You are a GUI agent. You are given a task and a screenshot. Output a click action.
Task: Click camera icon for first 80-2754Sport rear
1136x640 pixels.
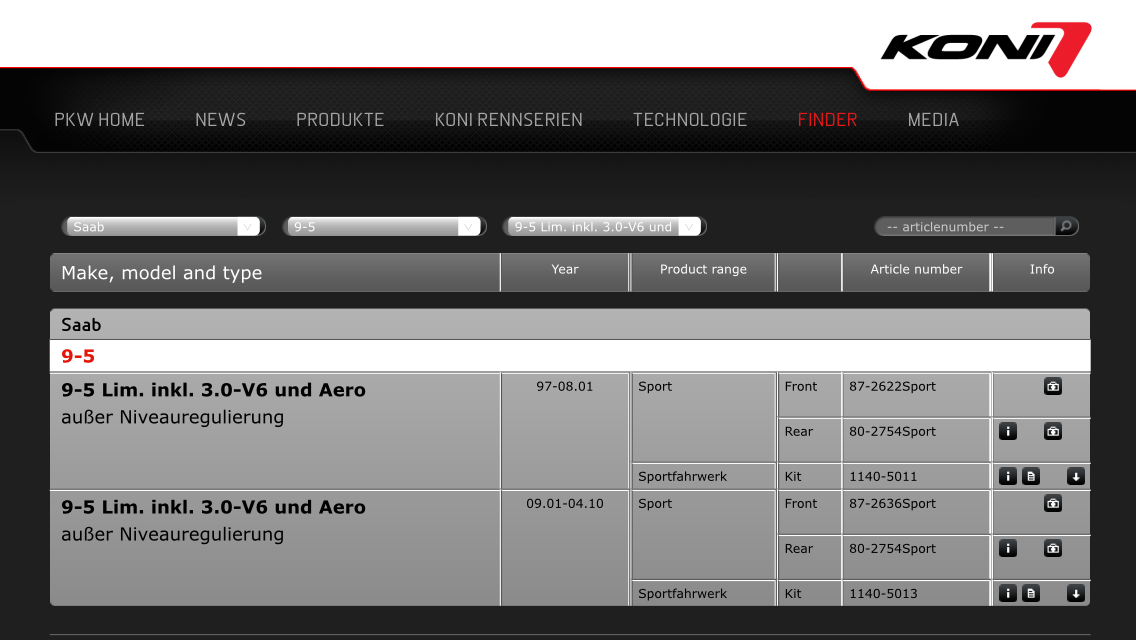point(1053,431)
